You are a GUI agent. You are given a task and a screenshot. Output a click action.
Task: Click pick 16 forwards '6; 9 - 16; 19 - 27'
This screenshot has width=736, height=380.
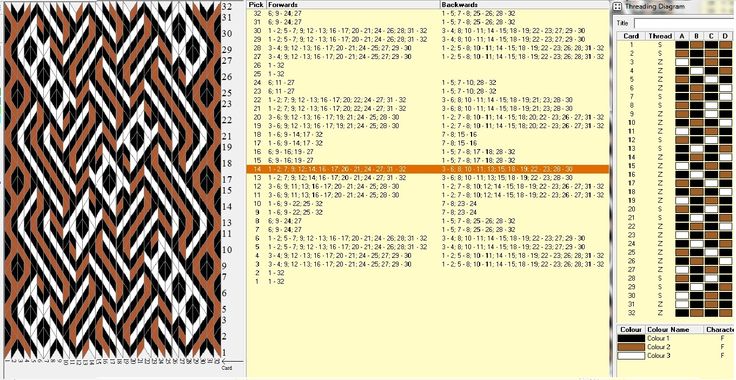pos(291,152)
